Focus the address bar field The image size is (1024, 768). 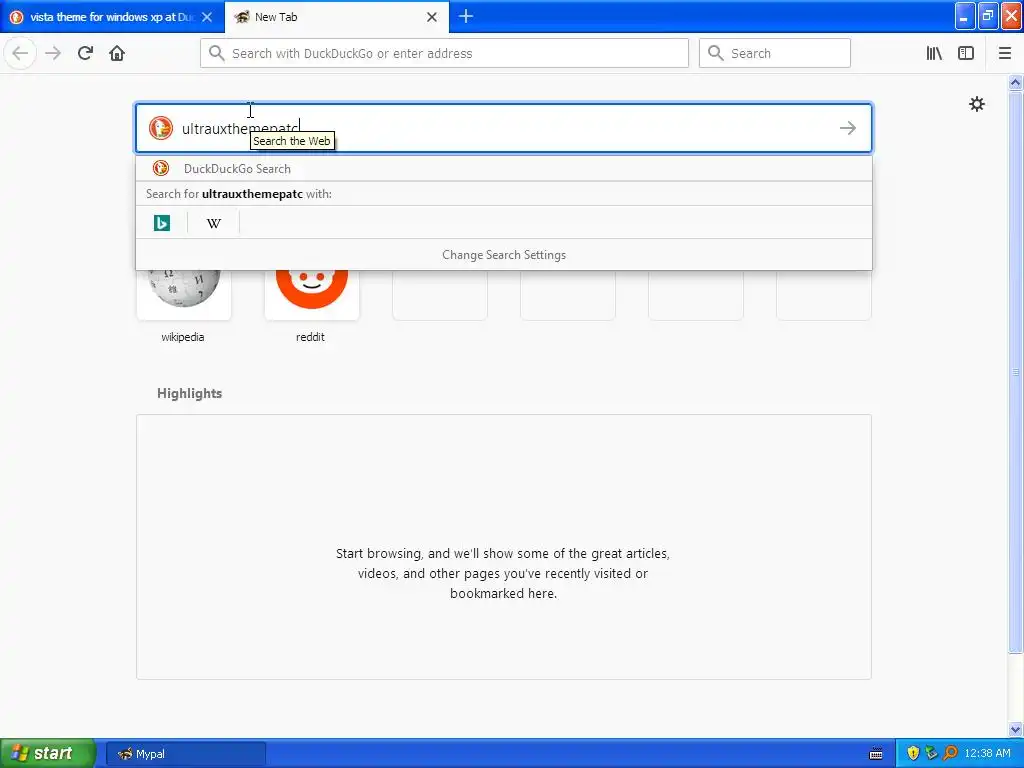point(444,53)
